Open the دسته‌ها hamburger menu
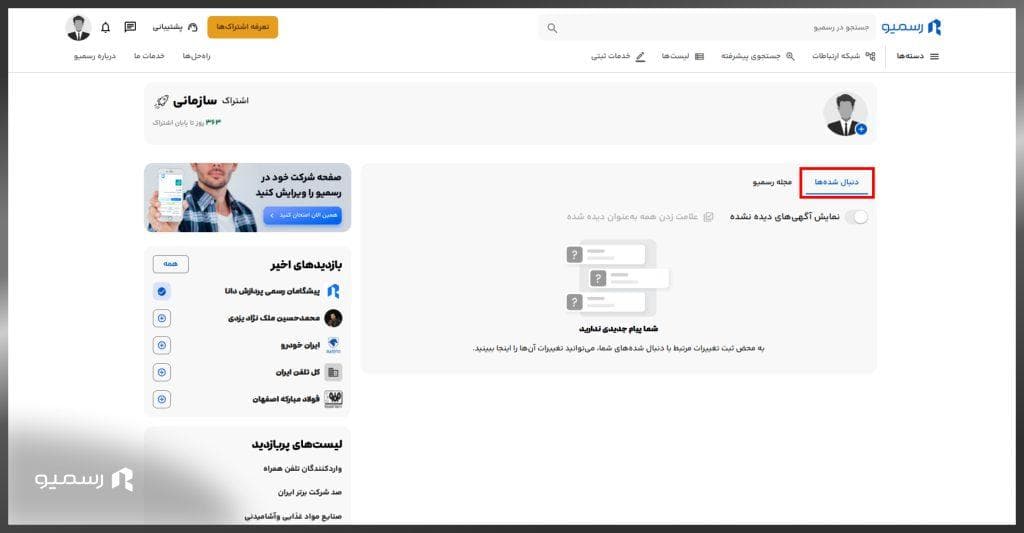Viewport: 1024px width, 533px height. (918, 56)
